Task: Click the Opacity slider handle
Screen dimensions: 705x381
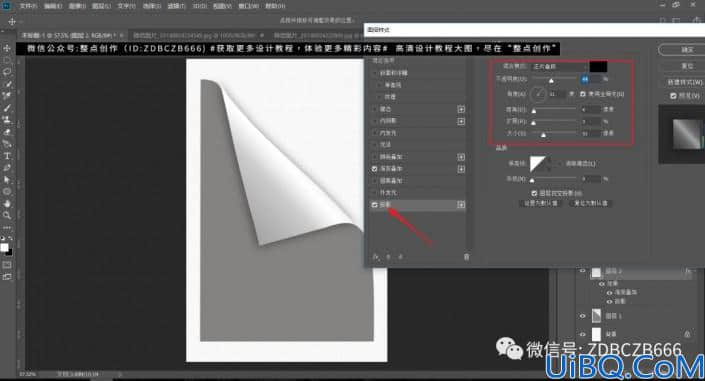Action: point(551,81)
